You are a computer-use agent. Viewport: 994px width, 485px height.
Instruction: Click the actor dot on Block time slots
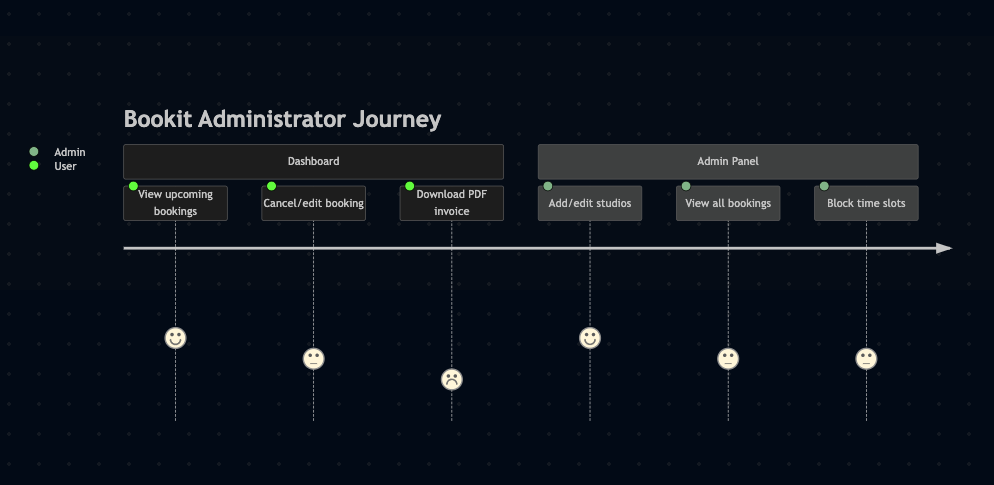tap(824, 186)
